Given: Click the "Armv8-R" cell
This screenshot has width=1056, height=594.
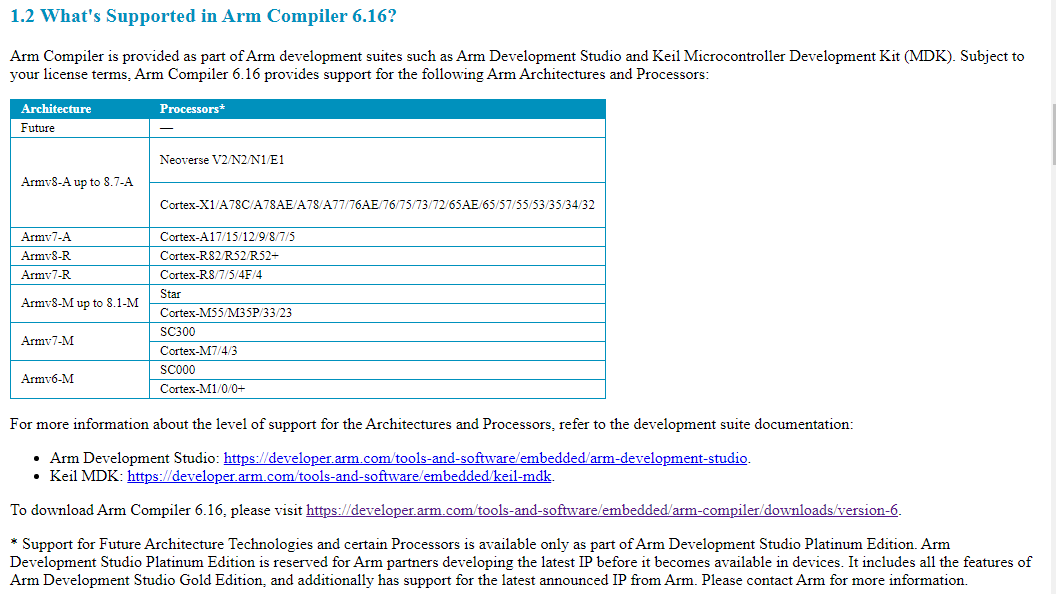Looking at the screenshot, I should point(79,256).
